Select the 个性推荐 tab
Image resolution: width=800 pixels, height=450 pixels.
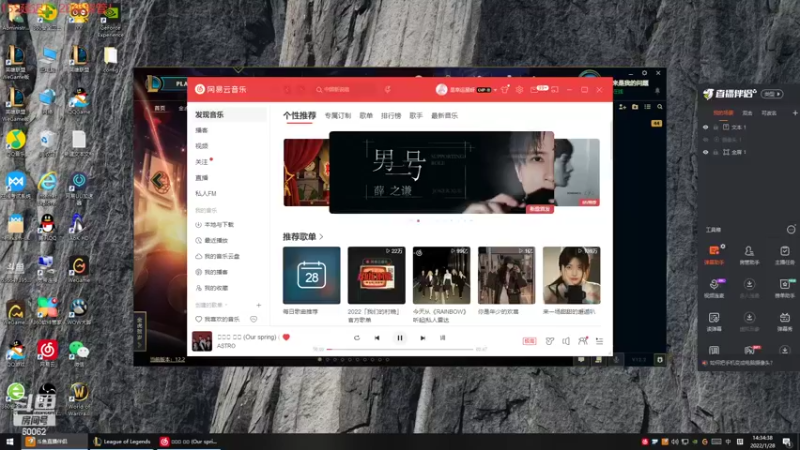(x=299, y=116)
